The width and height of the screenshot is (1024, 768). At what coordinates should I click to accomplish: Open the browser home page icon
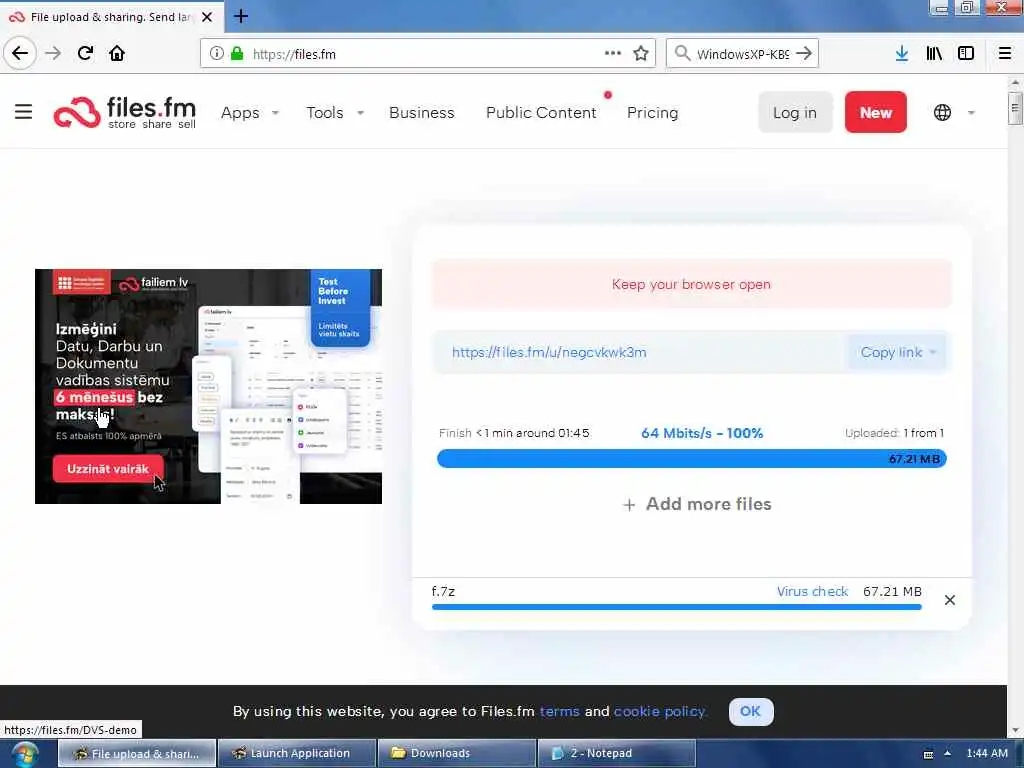(x=117, y=54)
